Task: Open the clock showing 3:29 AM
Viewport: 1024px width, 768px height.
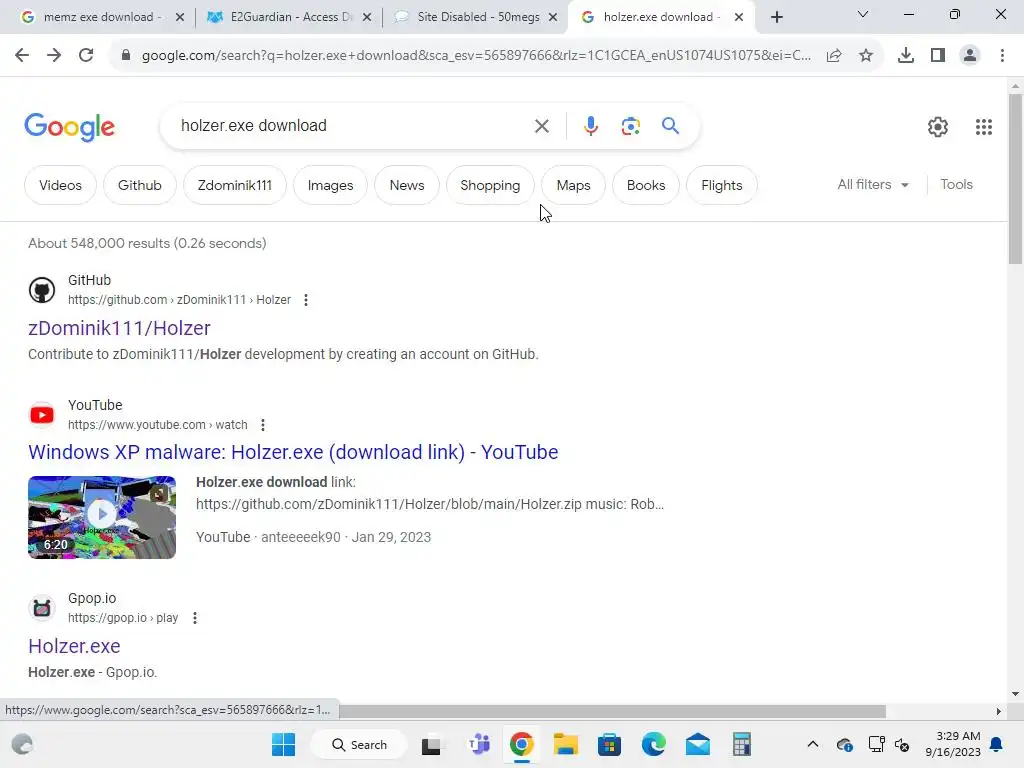Action: coord(953,744)
